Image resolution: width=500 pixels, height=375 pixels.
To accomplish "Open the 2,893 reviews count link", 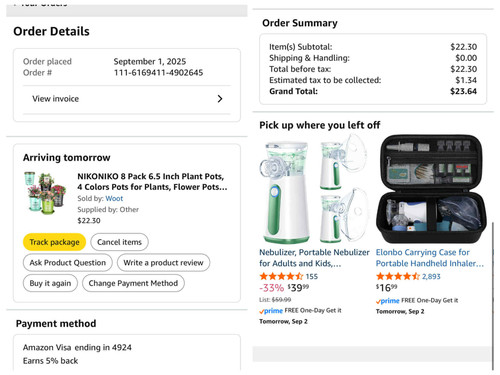I will click(431, 276).
